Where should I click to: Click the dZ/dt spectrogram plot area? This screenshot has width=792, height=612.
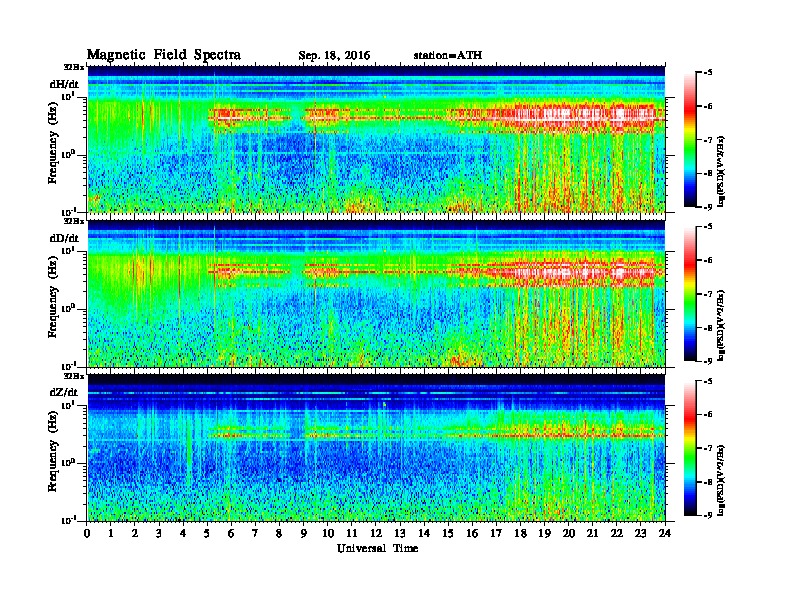(376, 447)
